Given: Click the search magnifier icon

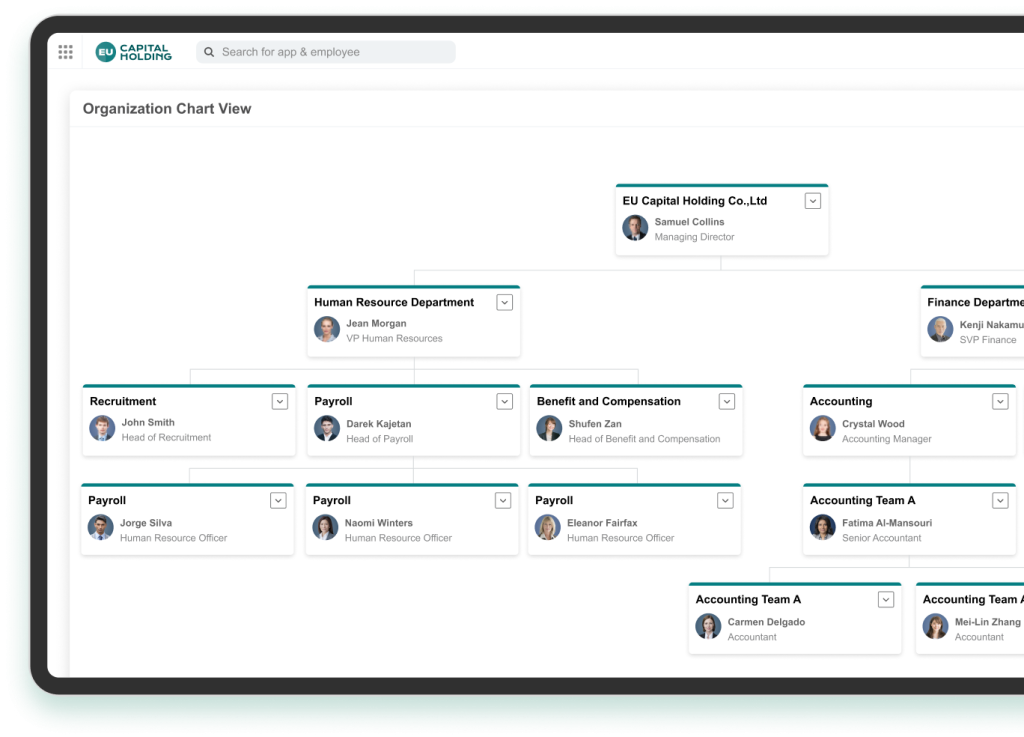Looking at the screenshot, I should click(209, 52).
